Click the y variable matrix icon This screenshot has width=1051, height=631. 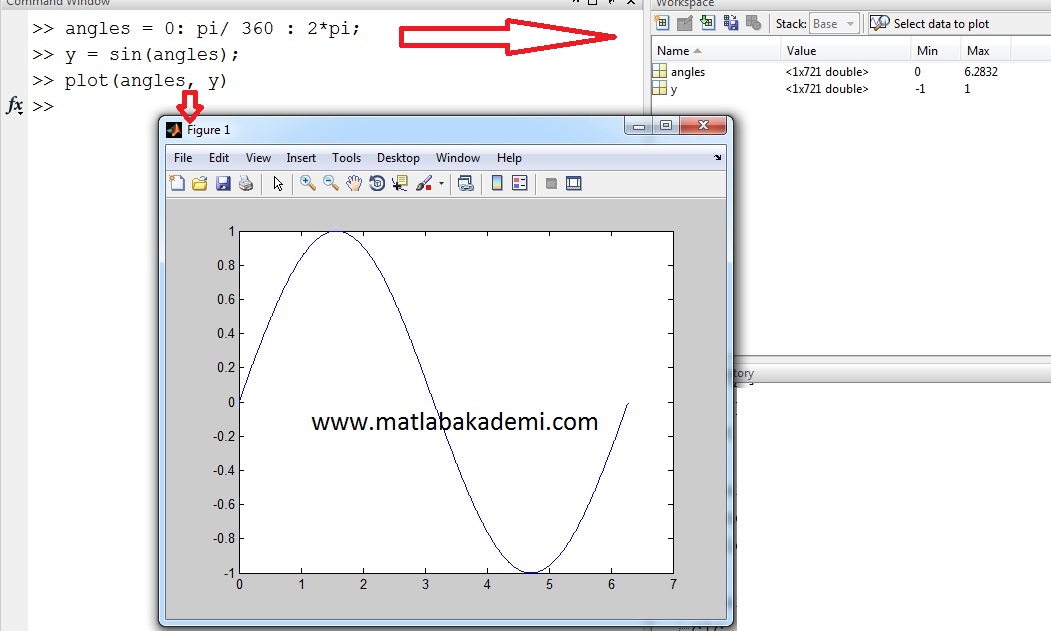pos(660,88)
